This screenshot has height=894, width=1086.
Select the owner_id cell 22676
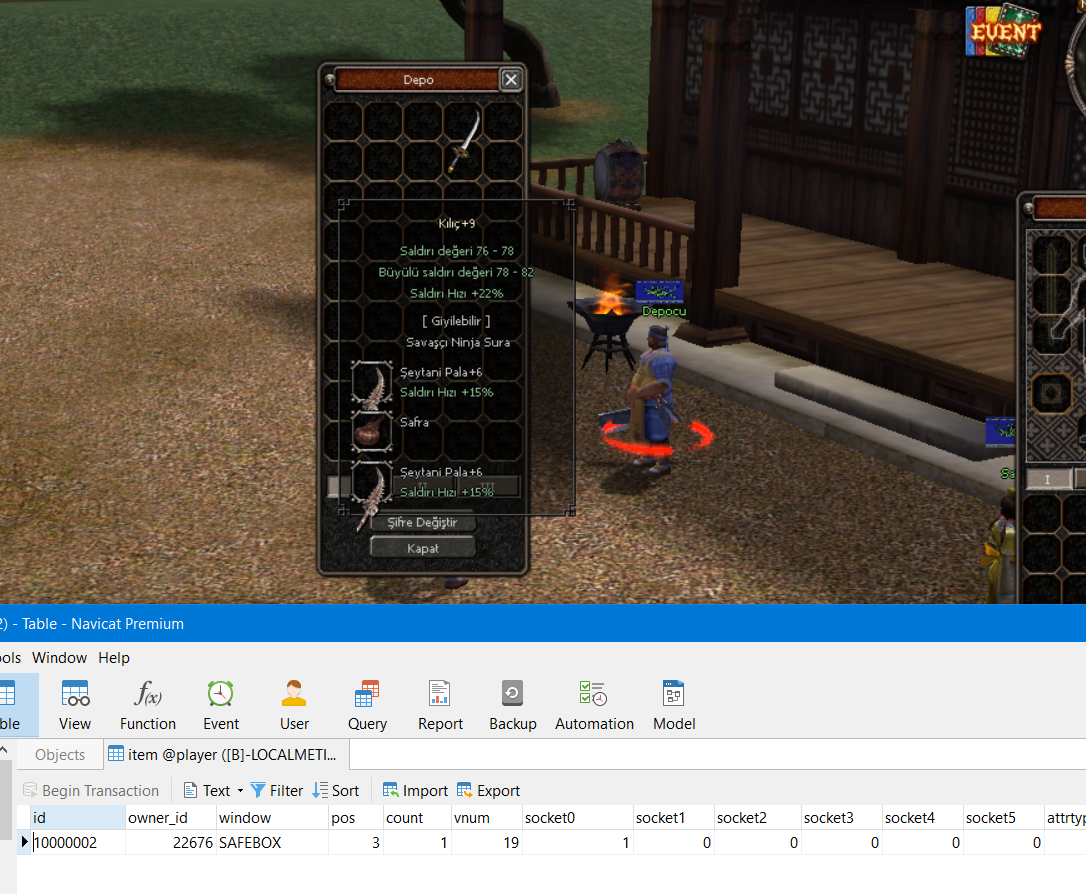coord(170,843)
